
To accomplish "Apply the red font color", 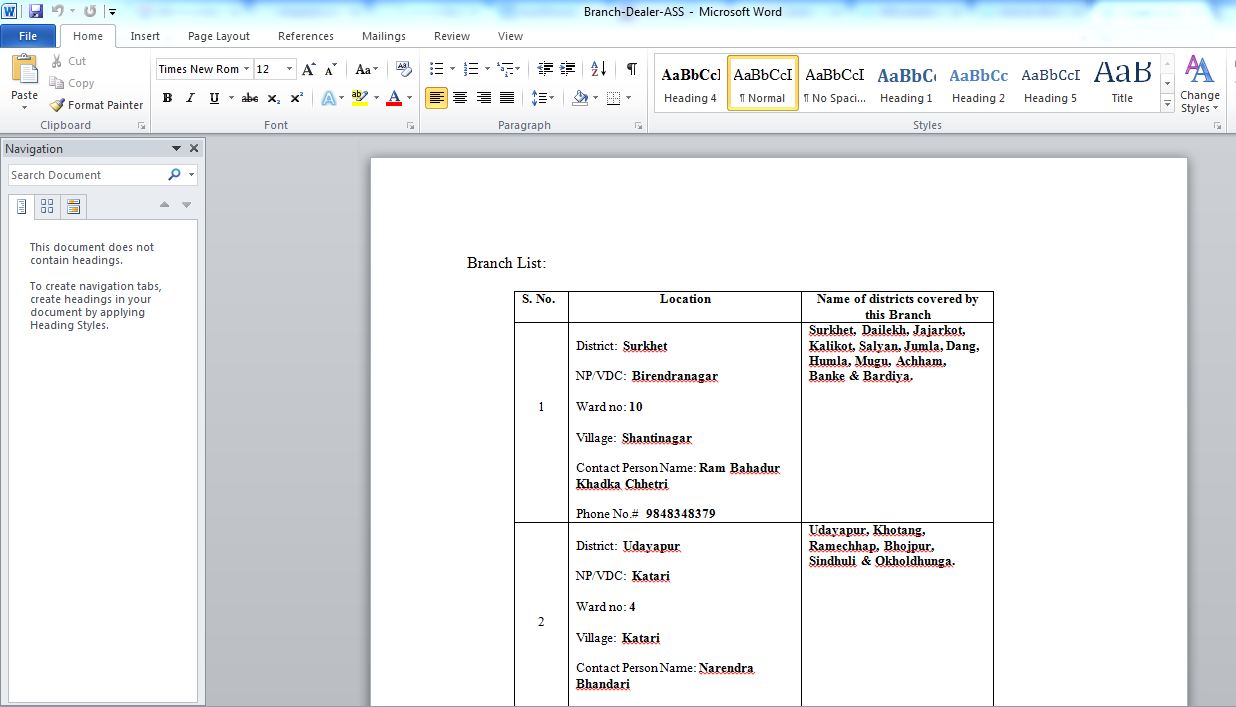I will coord(393,98).
